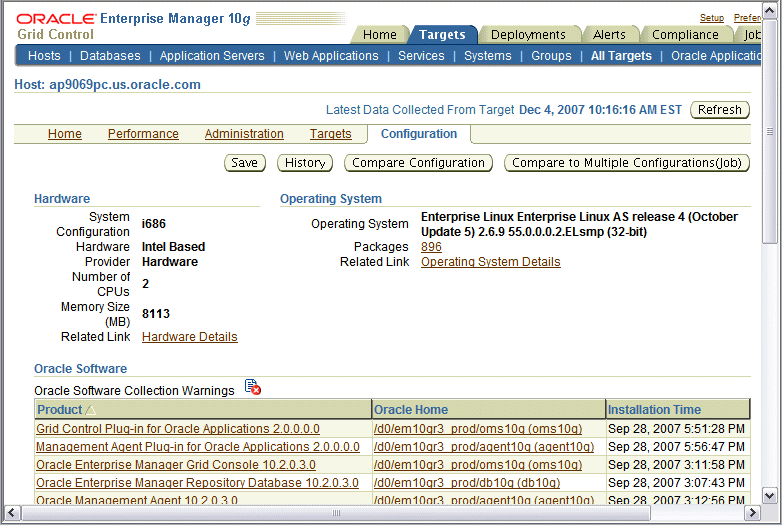Viewport: 782px width, 526px height.
Task: Select the Targets main tab
Action: coord(442,34)
